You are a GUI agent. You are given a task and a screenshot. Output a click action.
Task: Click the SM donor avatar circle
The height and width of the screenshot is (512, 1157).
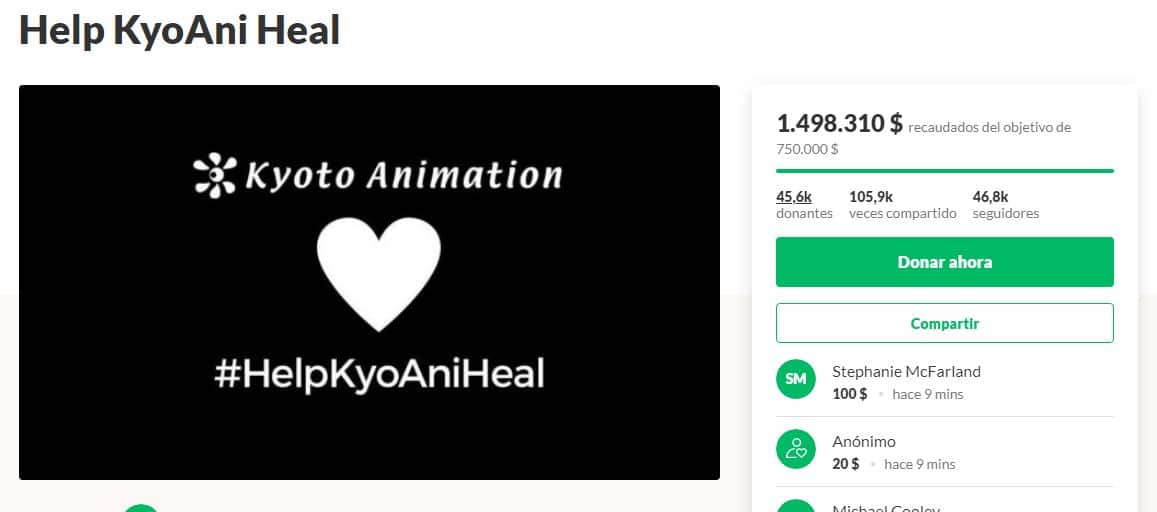pos(796,379)
